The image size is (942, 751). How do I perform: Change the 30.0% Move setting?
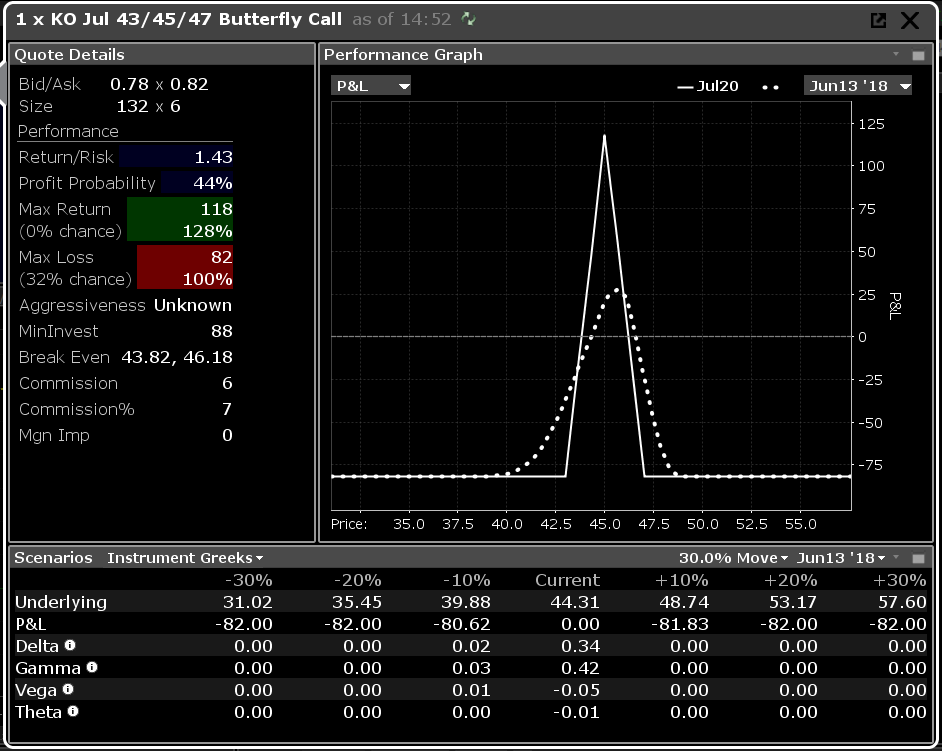coord(734,558)
